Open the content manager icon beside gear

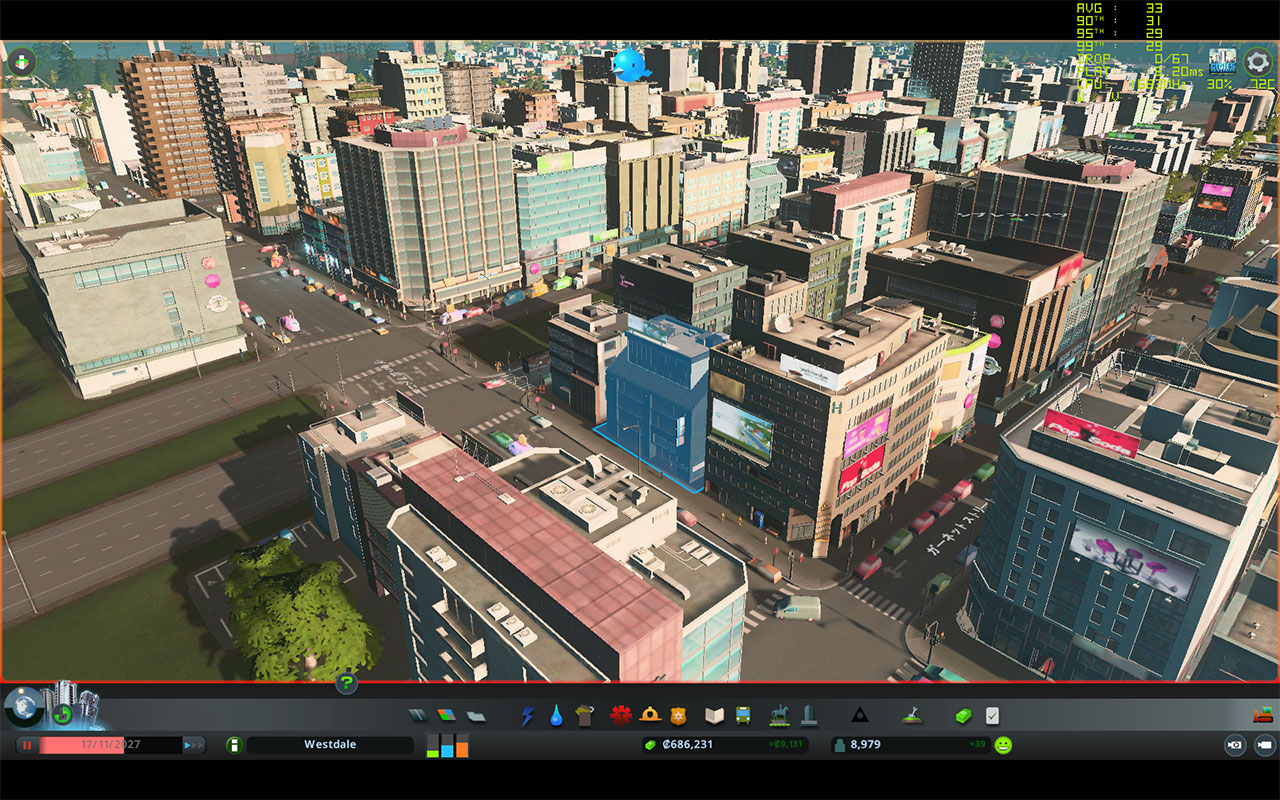pos(1222,60)
